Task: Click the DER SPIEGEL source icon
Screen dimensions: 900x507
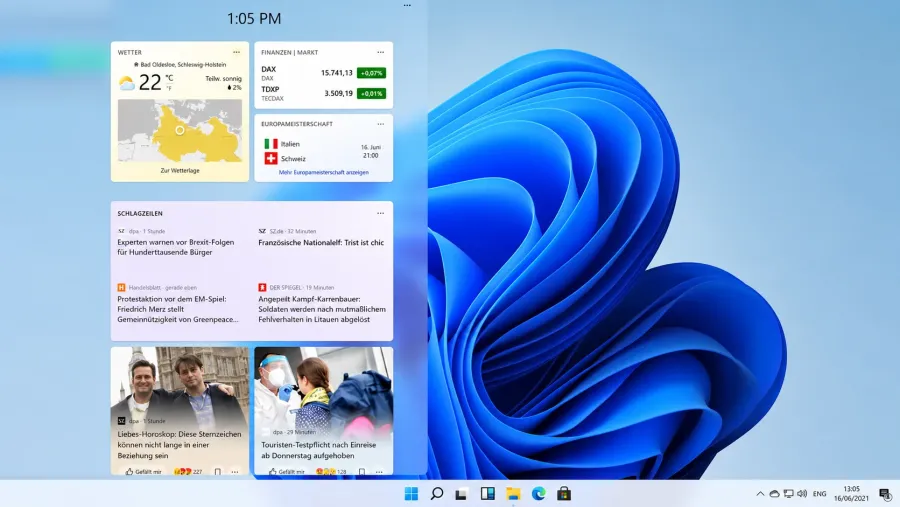Action: (x=262, y=287)
